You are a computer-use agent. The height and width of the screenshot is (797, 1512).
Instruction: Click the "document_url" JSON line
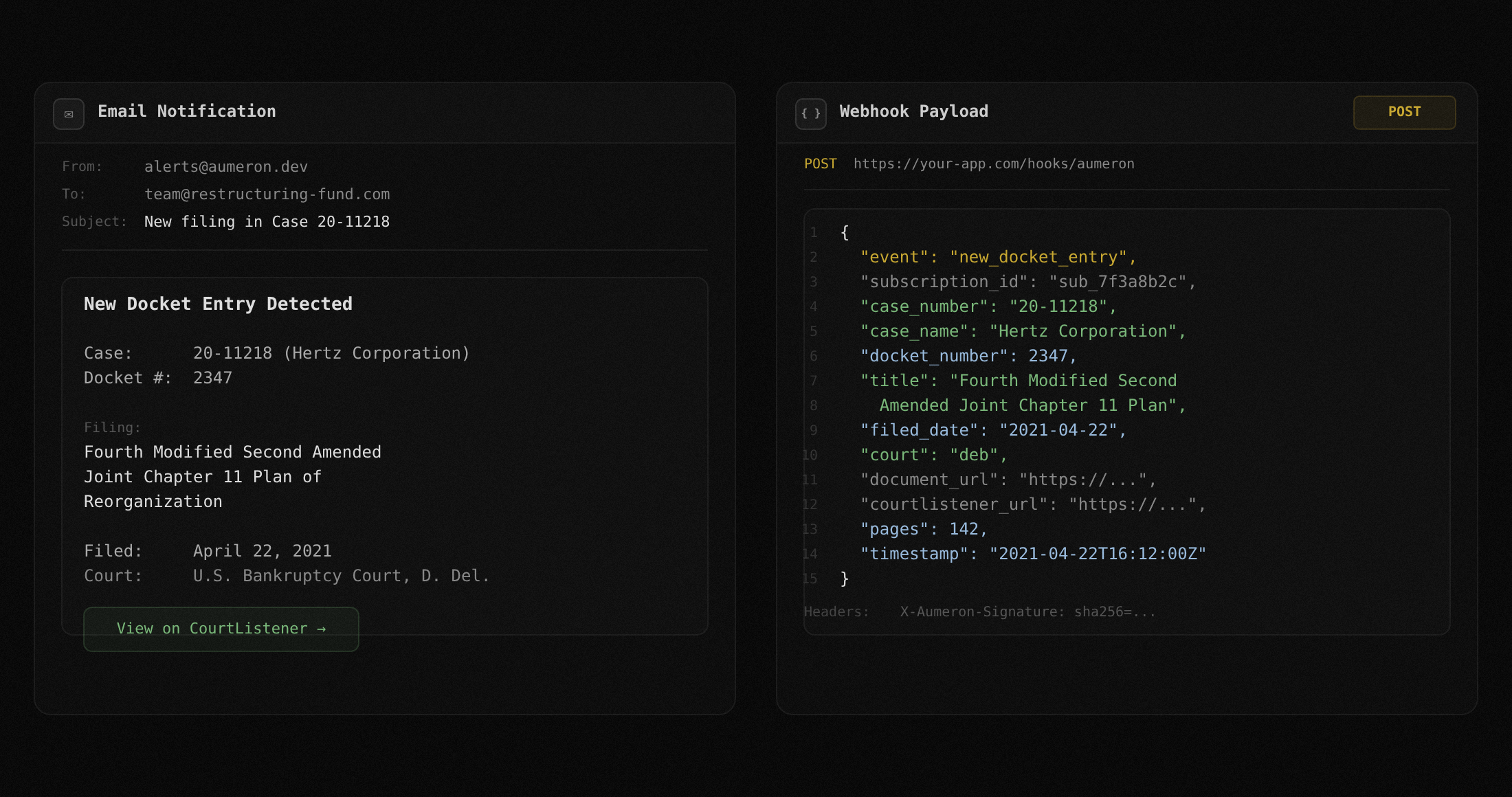pyautogui.click(x=1008, y=480)
